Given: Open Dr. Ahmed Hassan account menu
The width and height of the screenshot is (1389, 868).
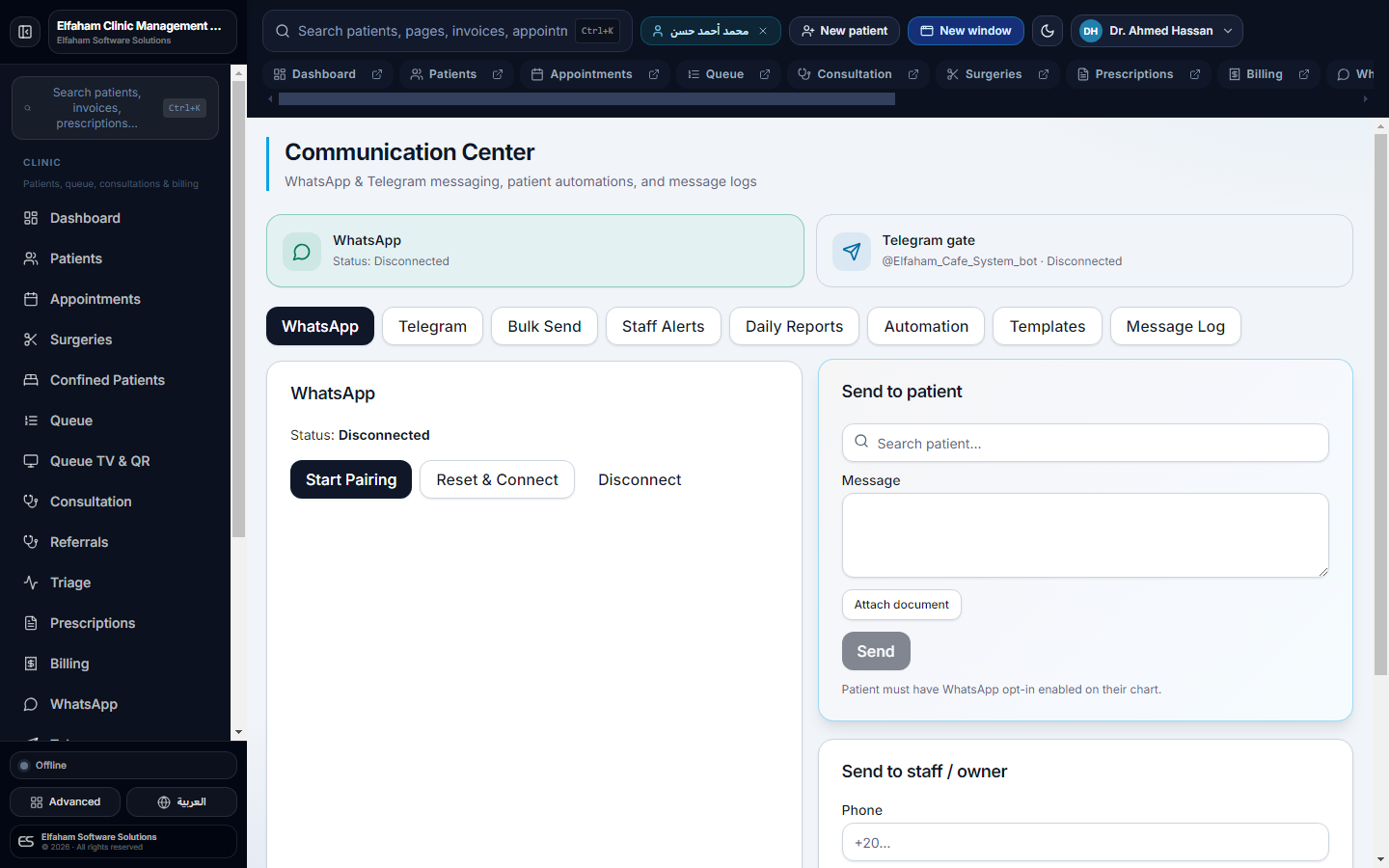Looking at the screenshot, I should 1157,31.
